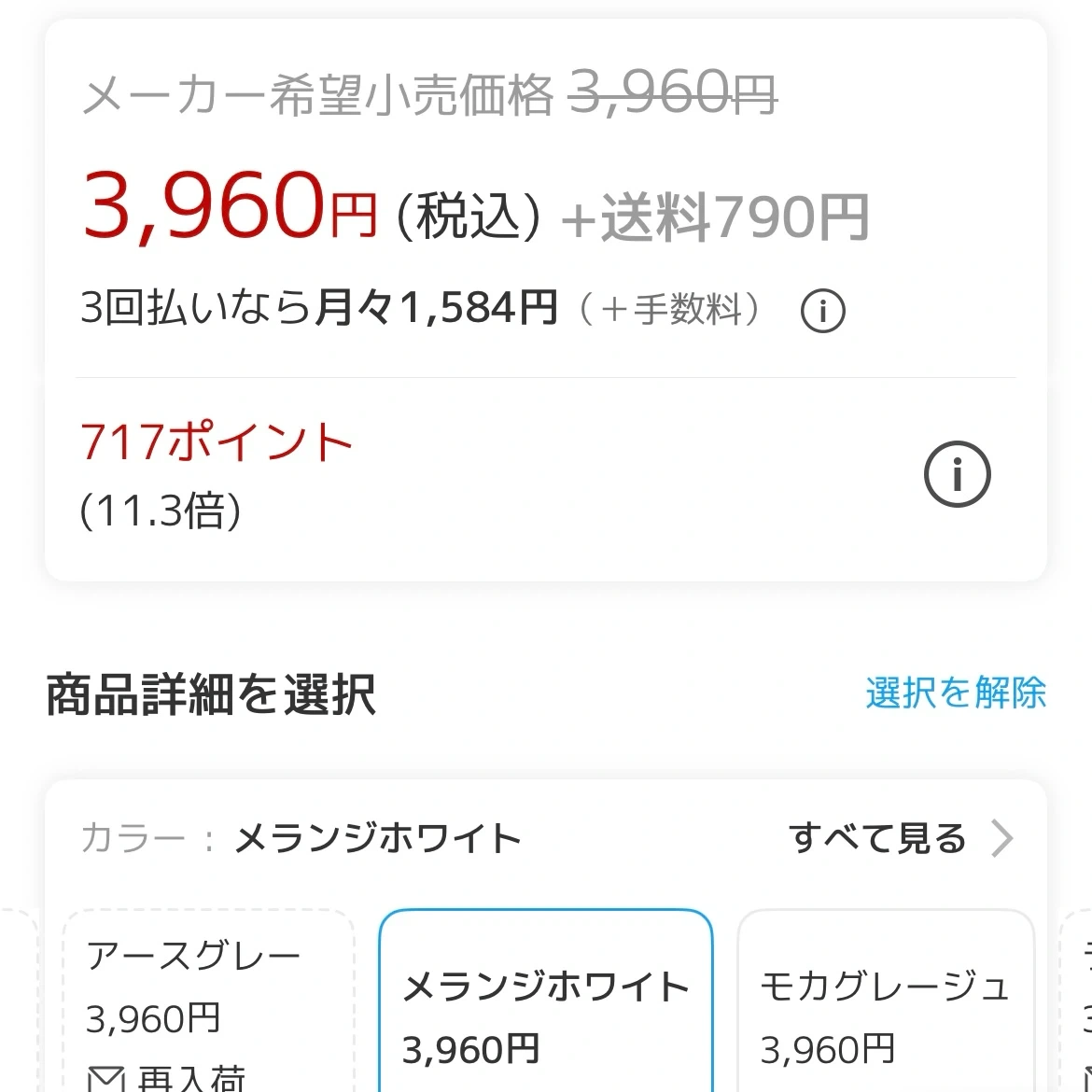This screenshot has width=1092, height=1092.
Task: Tap the 717ポイント text
Action: 217,441
